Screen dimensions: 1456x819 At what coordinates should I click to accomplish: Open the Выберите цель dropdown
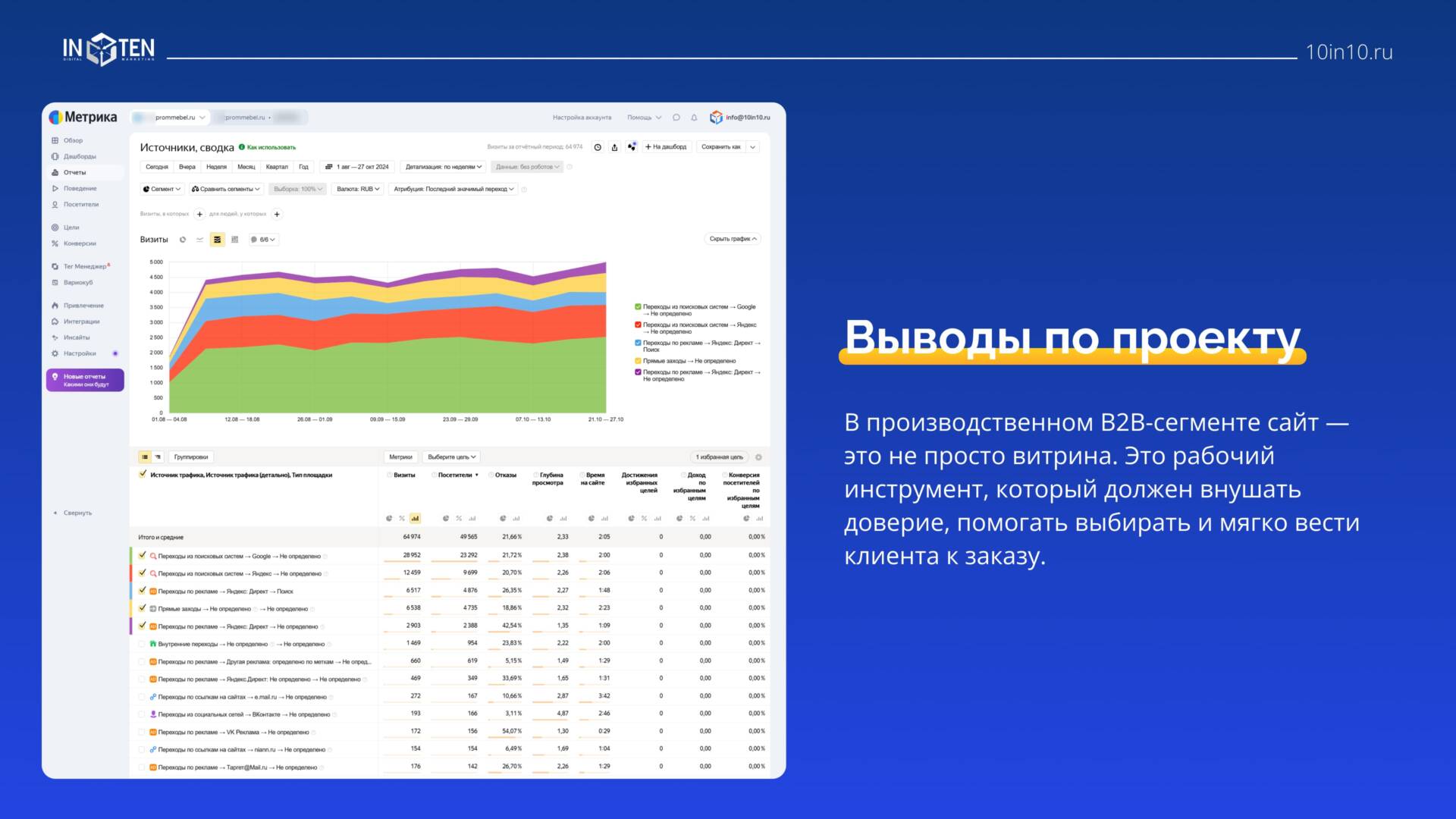(451, 457)
